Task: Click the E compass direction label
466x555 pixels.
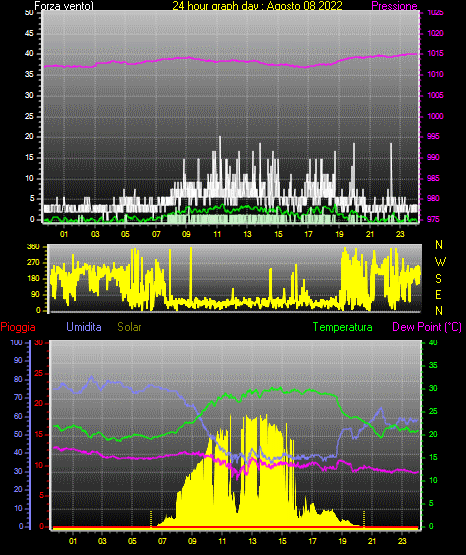Action: tap(438, 294)
